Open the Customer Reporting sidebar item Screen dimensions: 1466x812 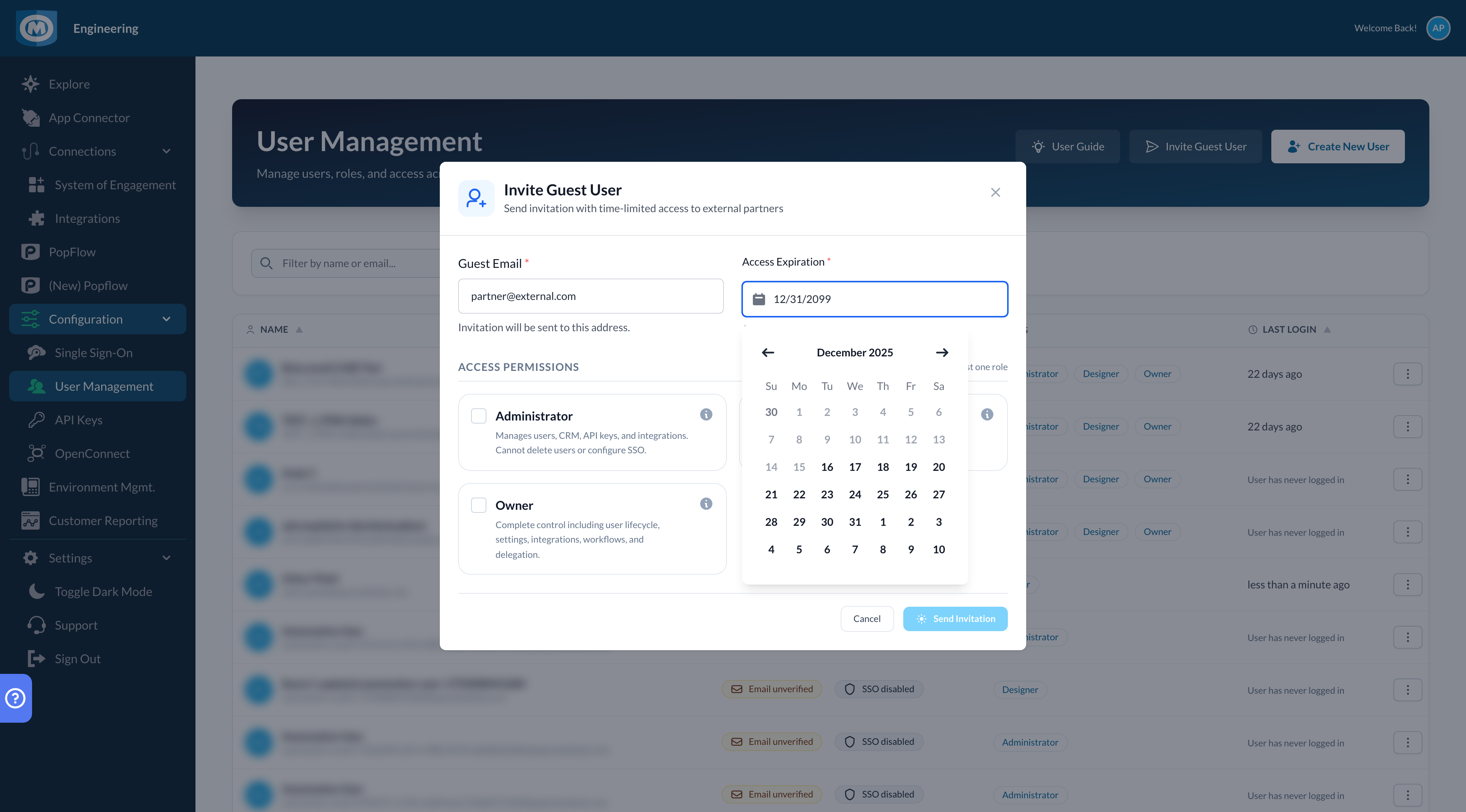(98, 520)
